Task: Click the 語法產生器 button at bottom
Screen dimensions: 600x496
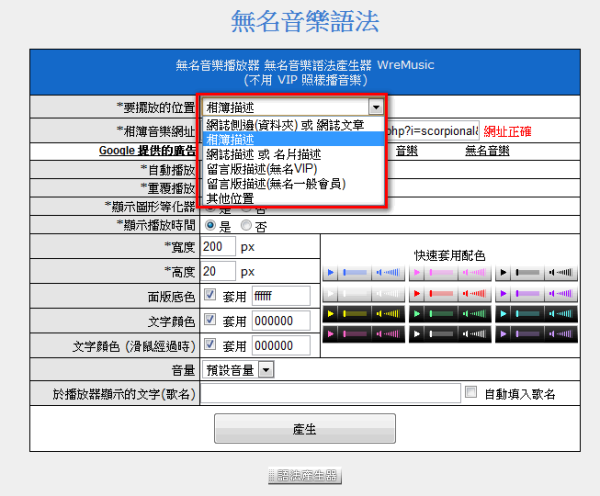Action: coord(305,476)
